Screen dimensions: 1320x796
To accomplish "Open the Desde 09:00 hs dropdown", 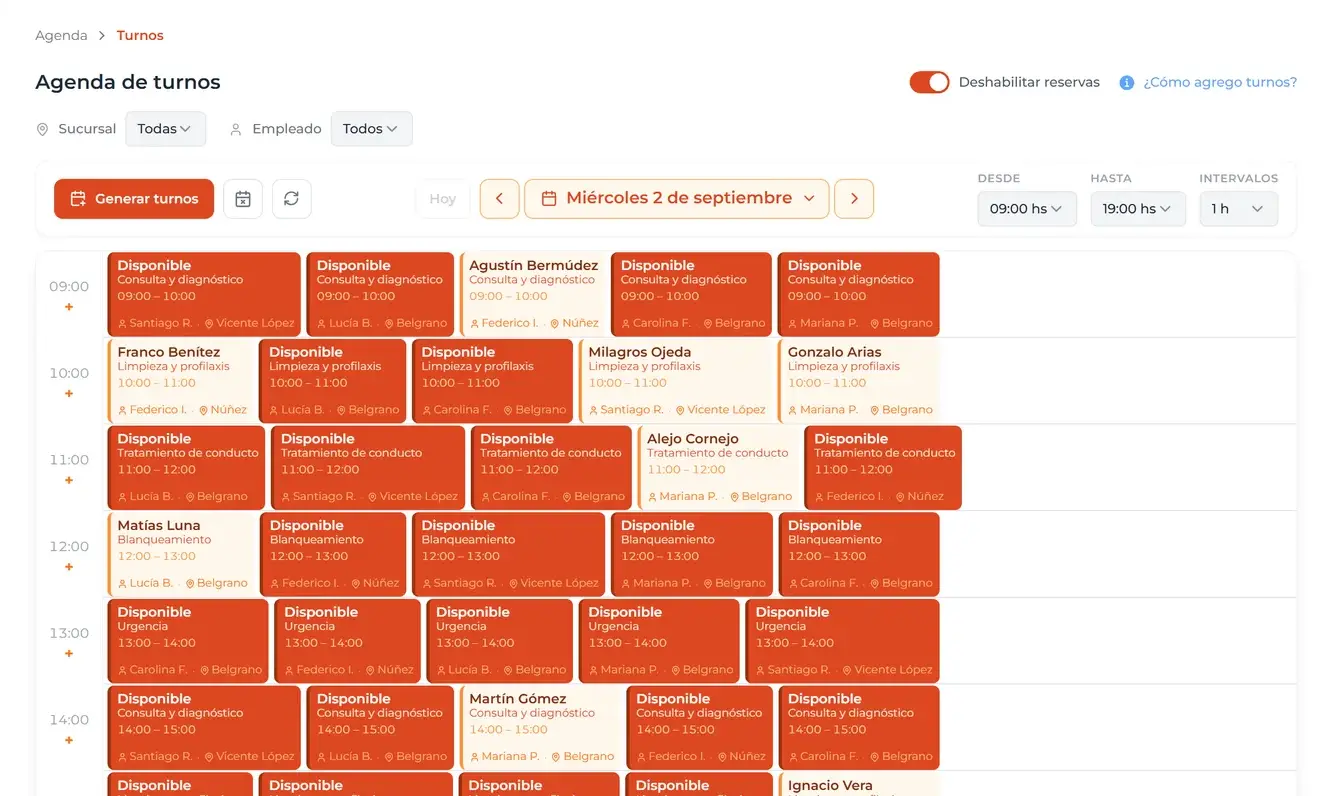I will click(1027, 209).
